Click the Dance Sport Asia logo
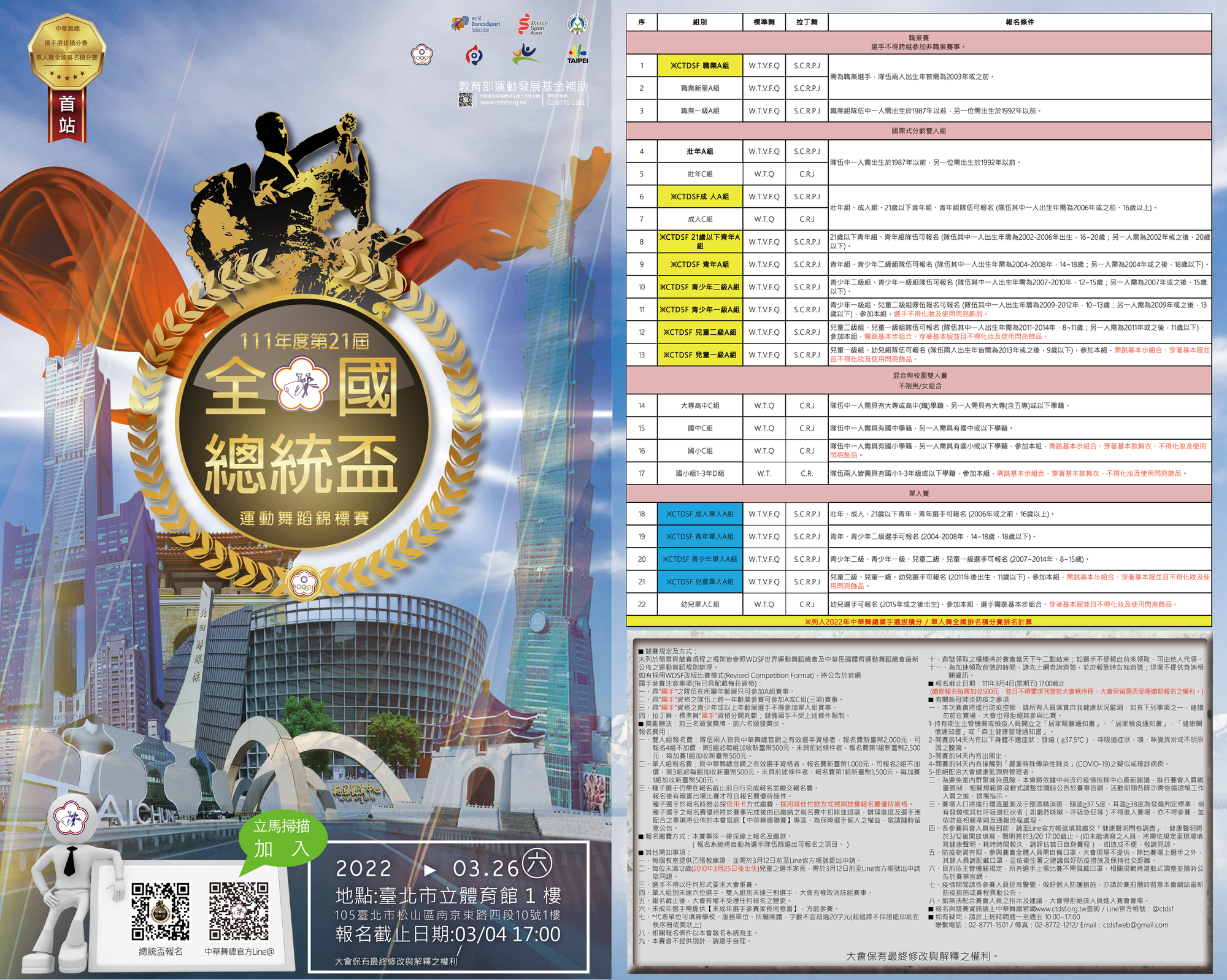The image size is (1227, 980). [x=533, y=25]
